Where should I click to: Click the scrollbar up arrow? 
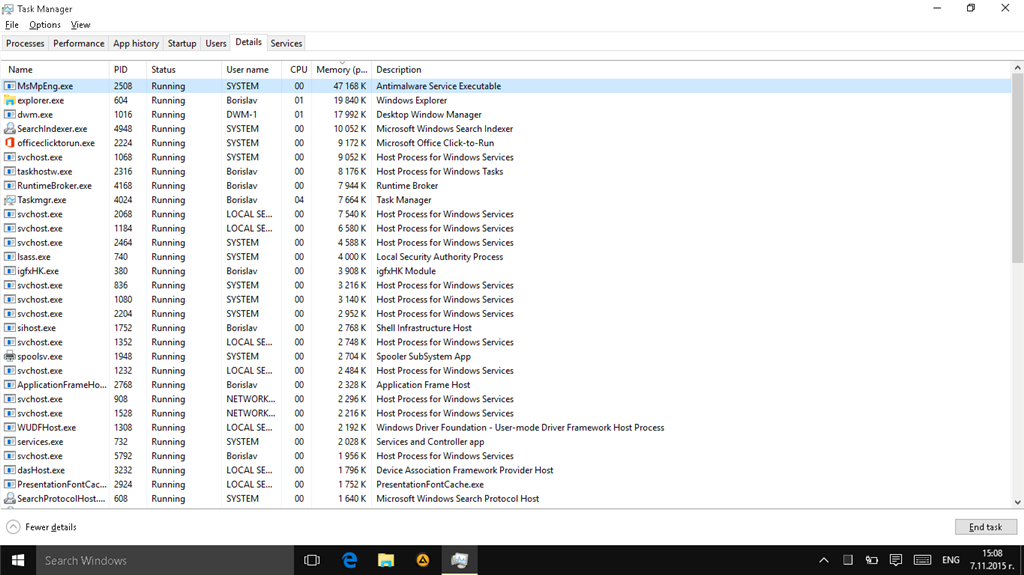click(1017, 68)
